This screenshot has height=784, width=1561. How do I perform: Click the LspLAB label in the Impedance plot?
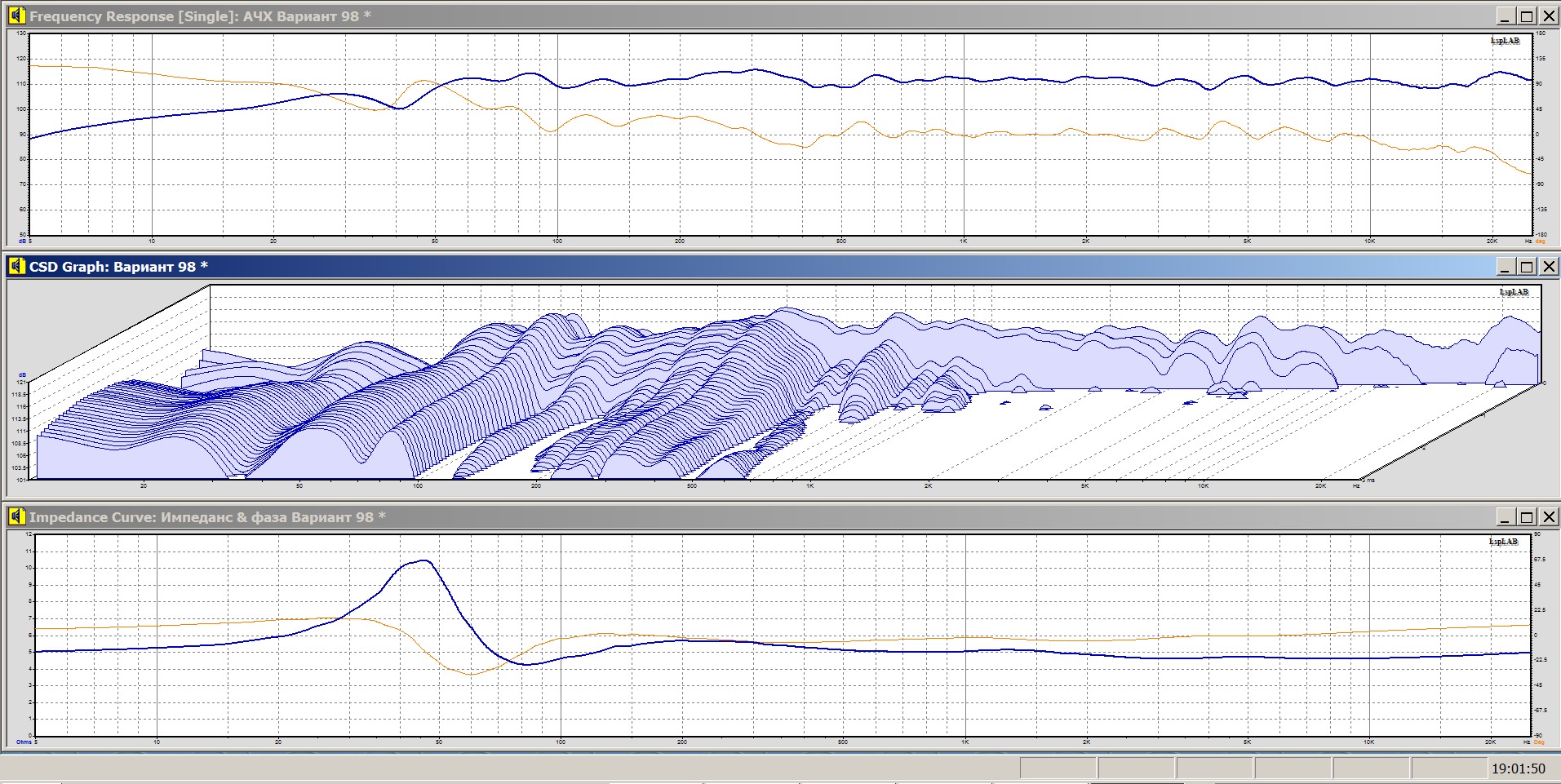1503,542
